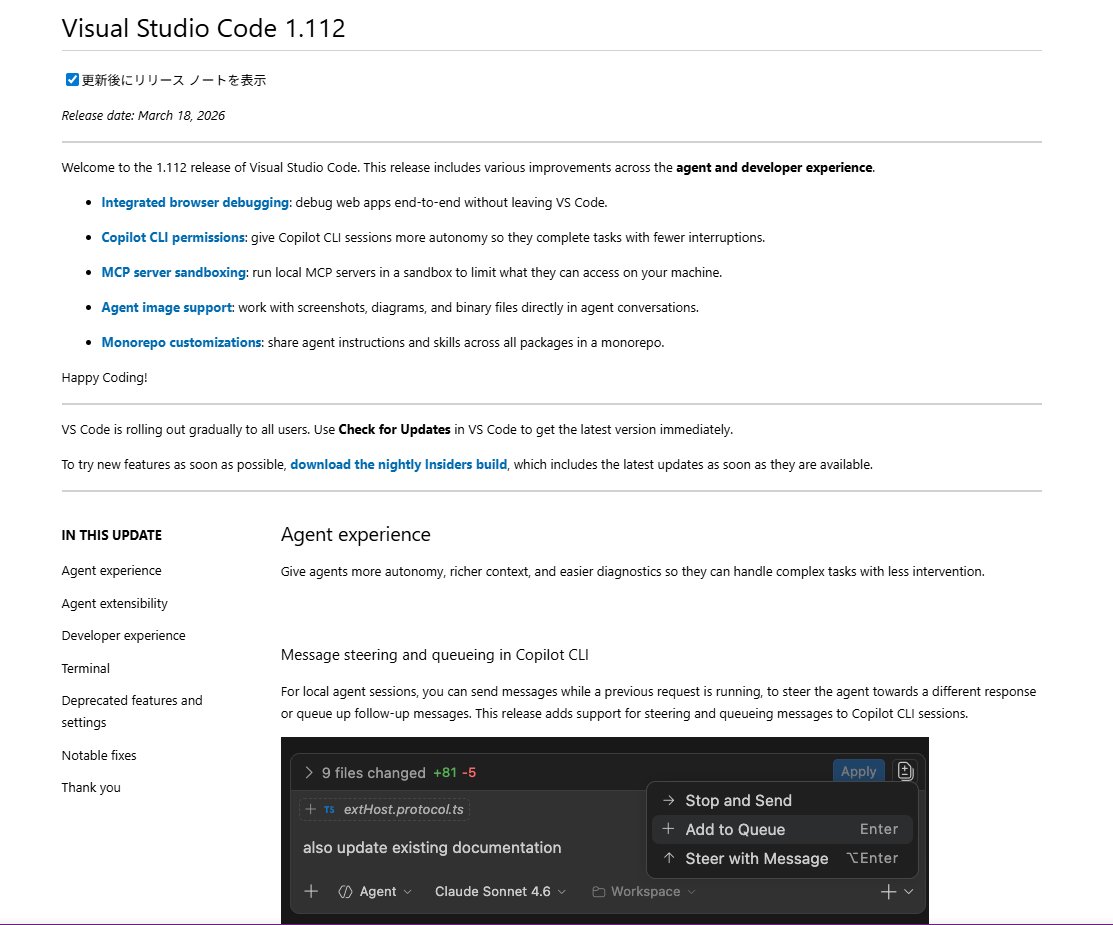The height and width of the screenshot is (925, 1113).
Task: Open the MCP server sandboxing link
Action: point(173,272)
